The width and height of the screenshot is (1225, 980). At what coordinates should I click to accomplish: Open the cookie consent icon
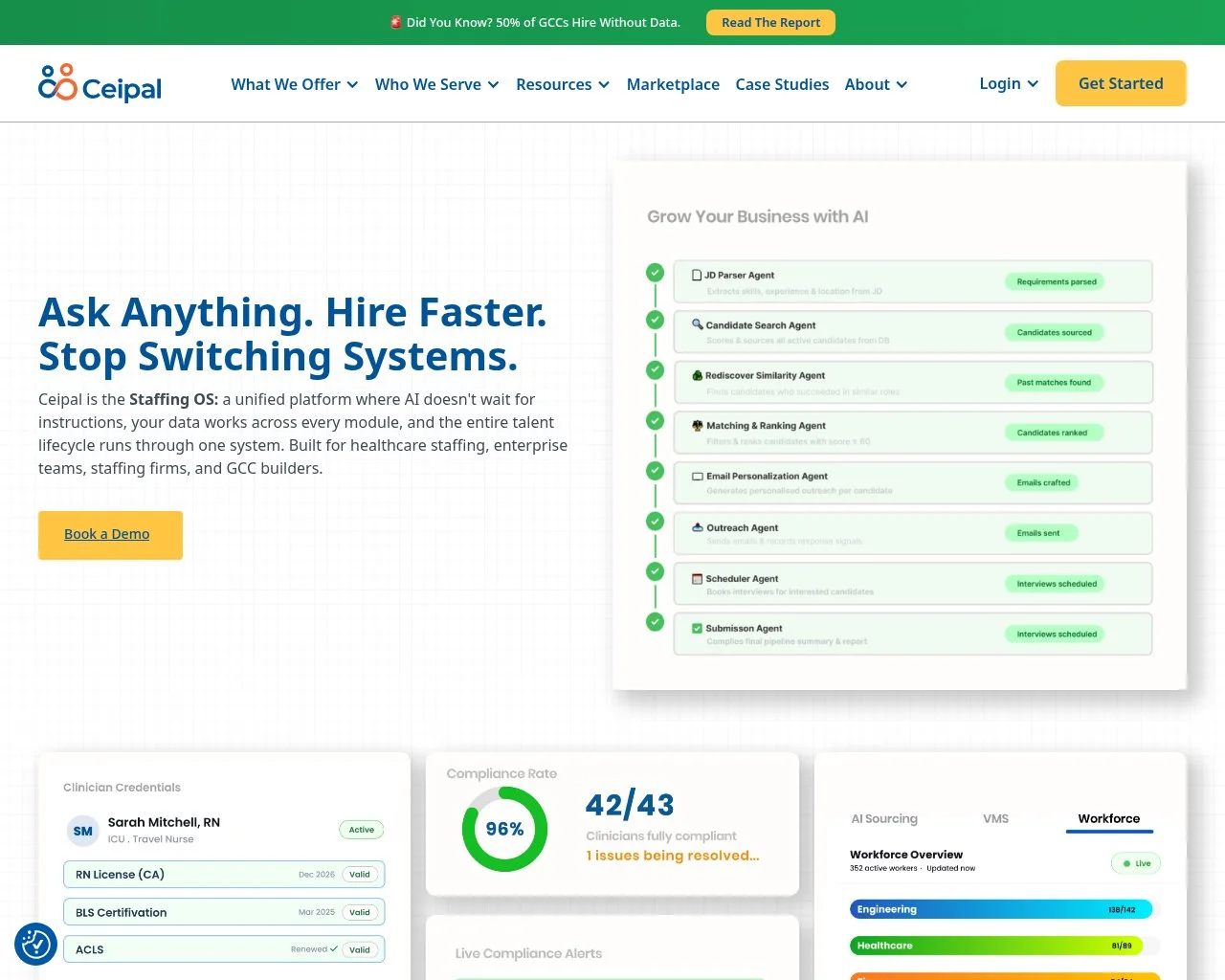[36, 945]
